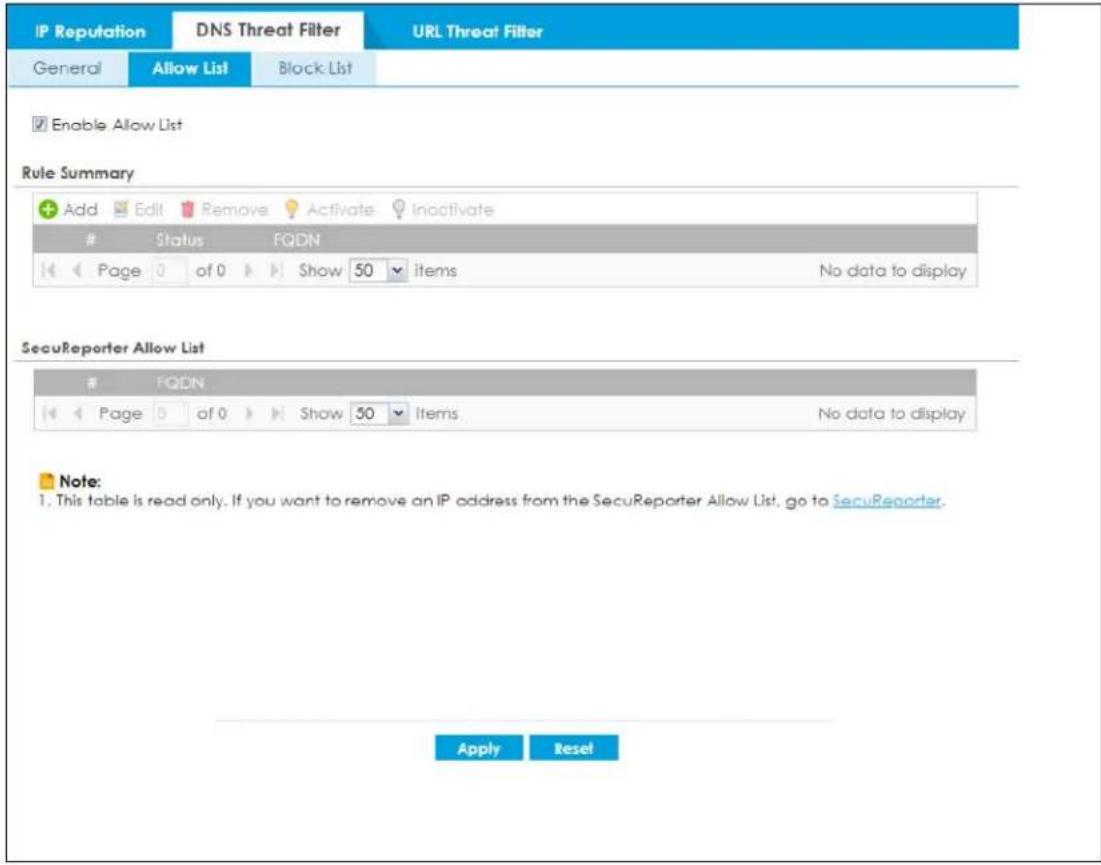The width and height of the screenshot is (1101, 865).
Task: Click the Edit rule icon
Action: 121,209
